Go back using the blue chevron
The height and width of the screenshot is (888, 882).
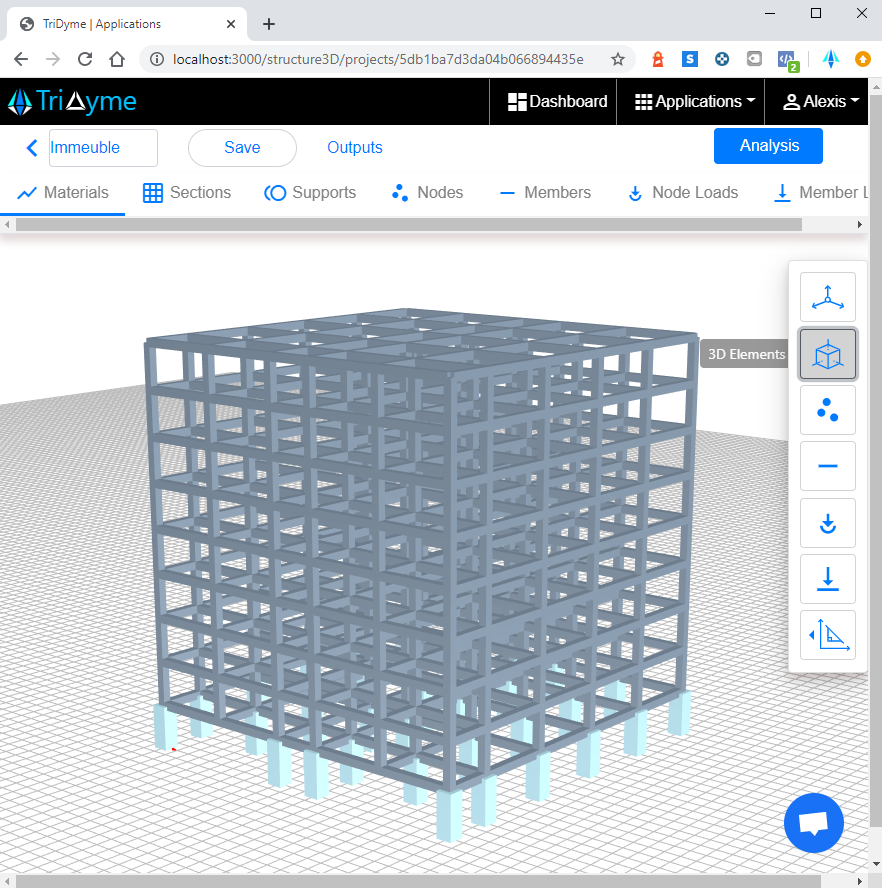point(32,148)
